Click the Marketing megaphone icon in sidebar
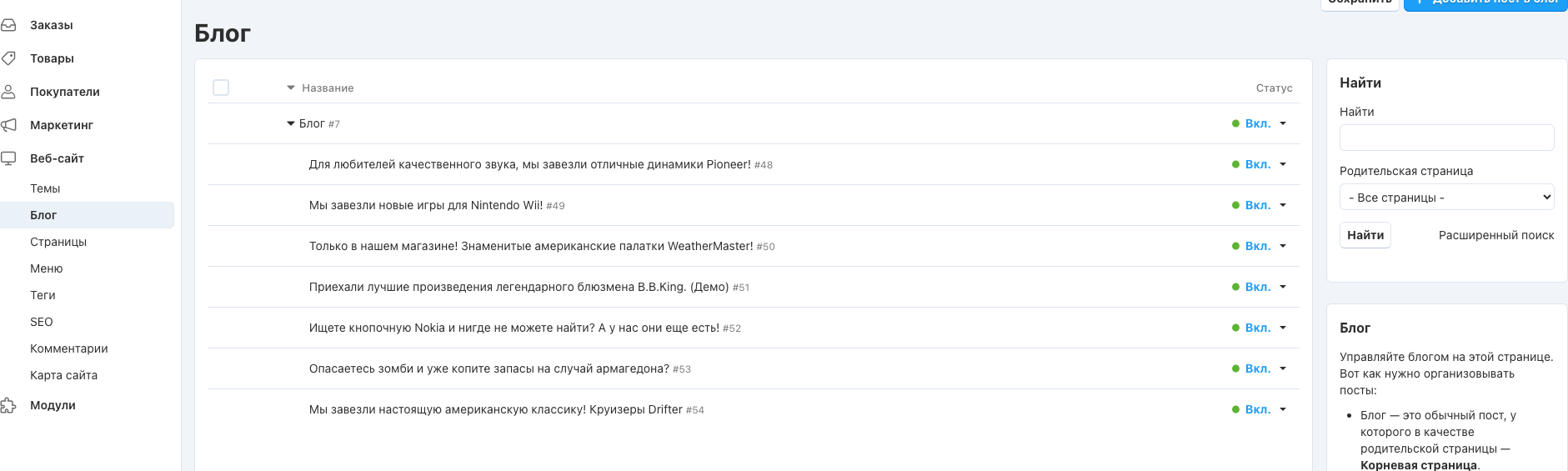 pos(8,125)
